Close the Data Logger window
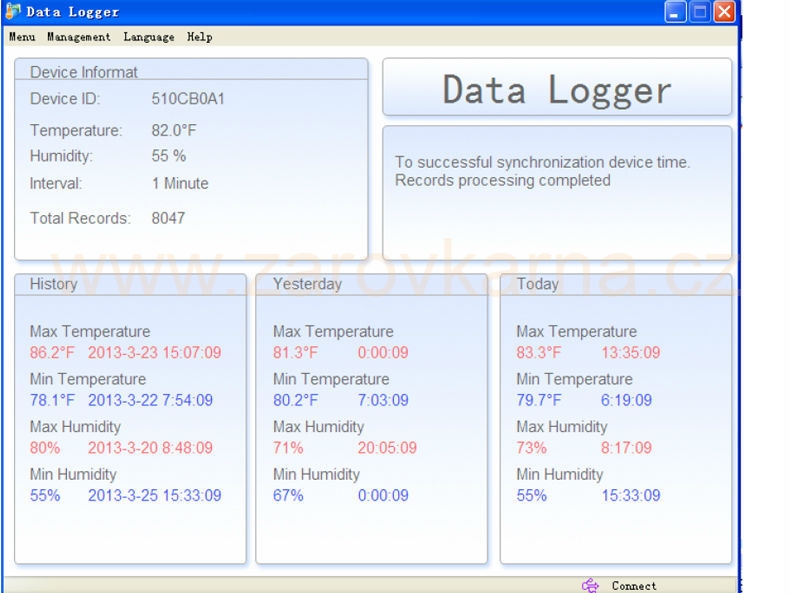790x593 pixels. point(725,12)
